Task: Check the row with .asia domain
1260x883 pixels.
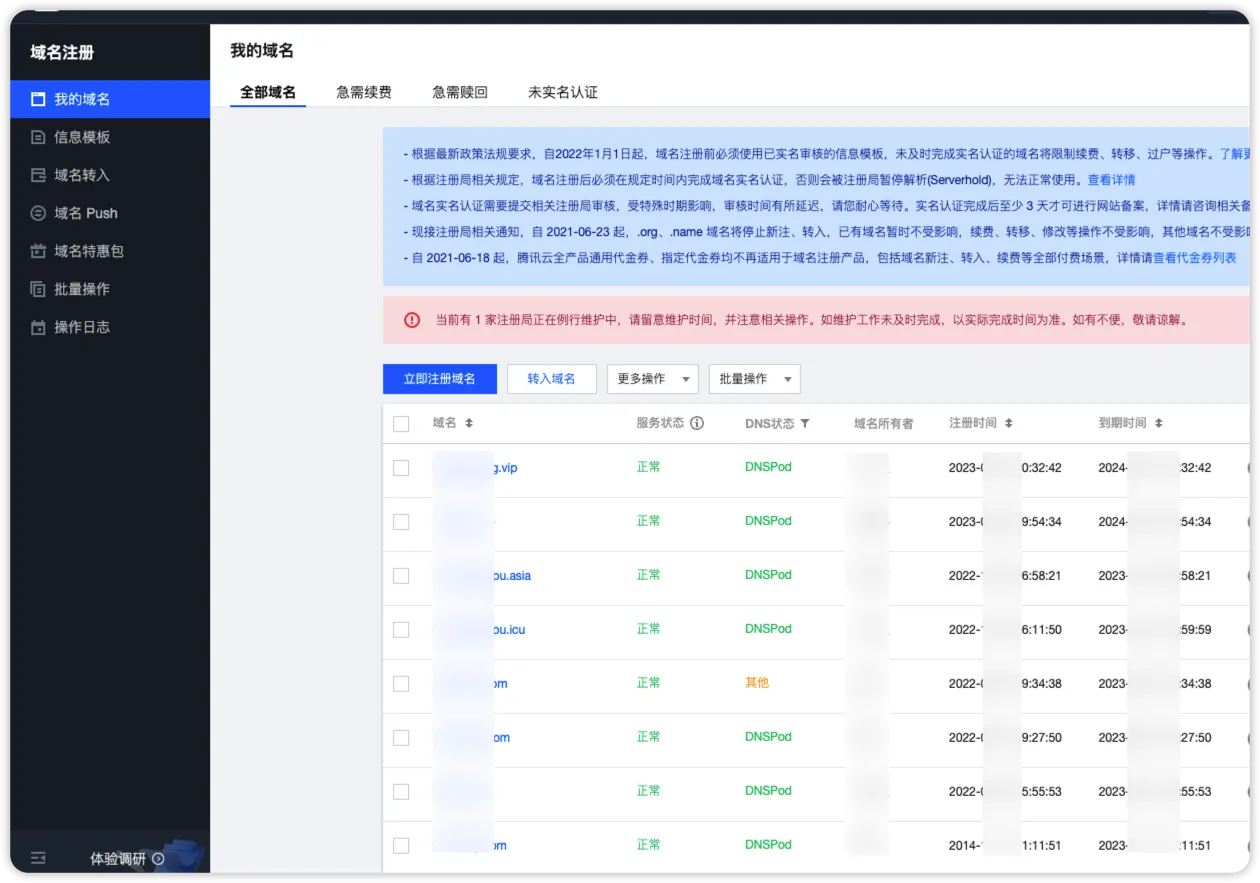Action: tap(401, 576)
